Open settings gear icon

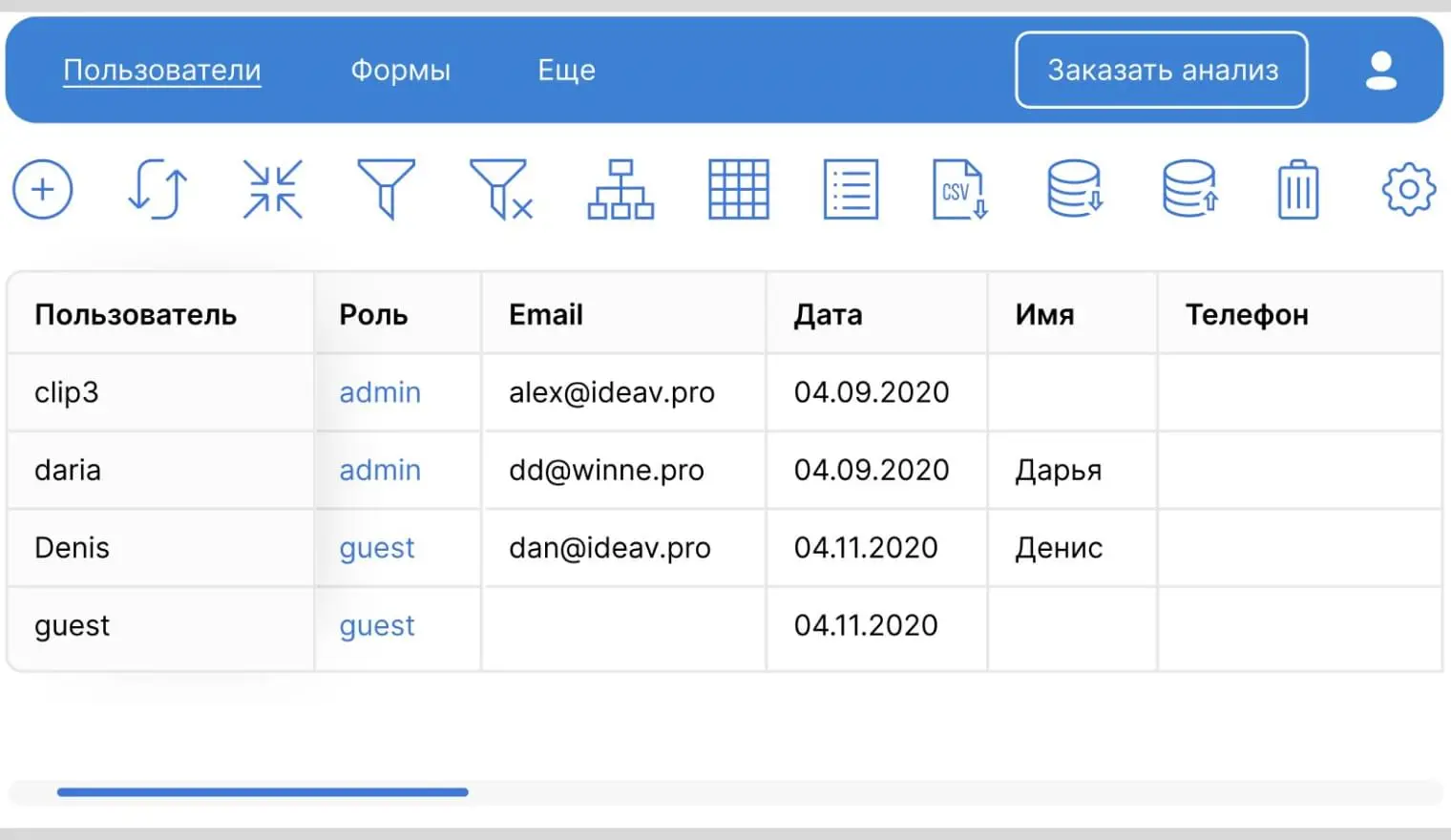click(1408, 189)
